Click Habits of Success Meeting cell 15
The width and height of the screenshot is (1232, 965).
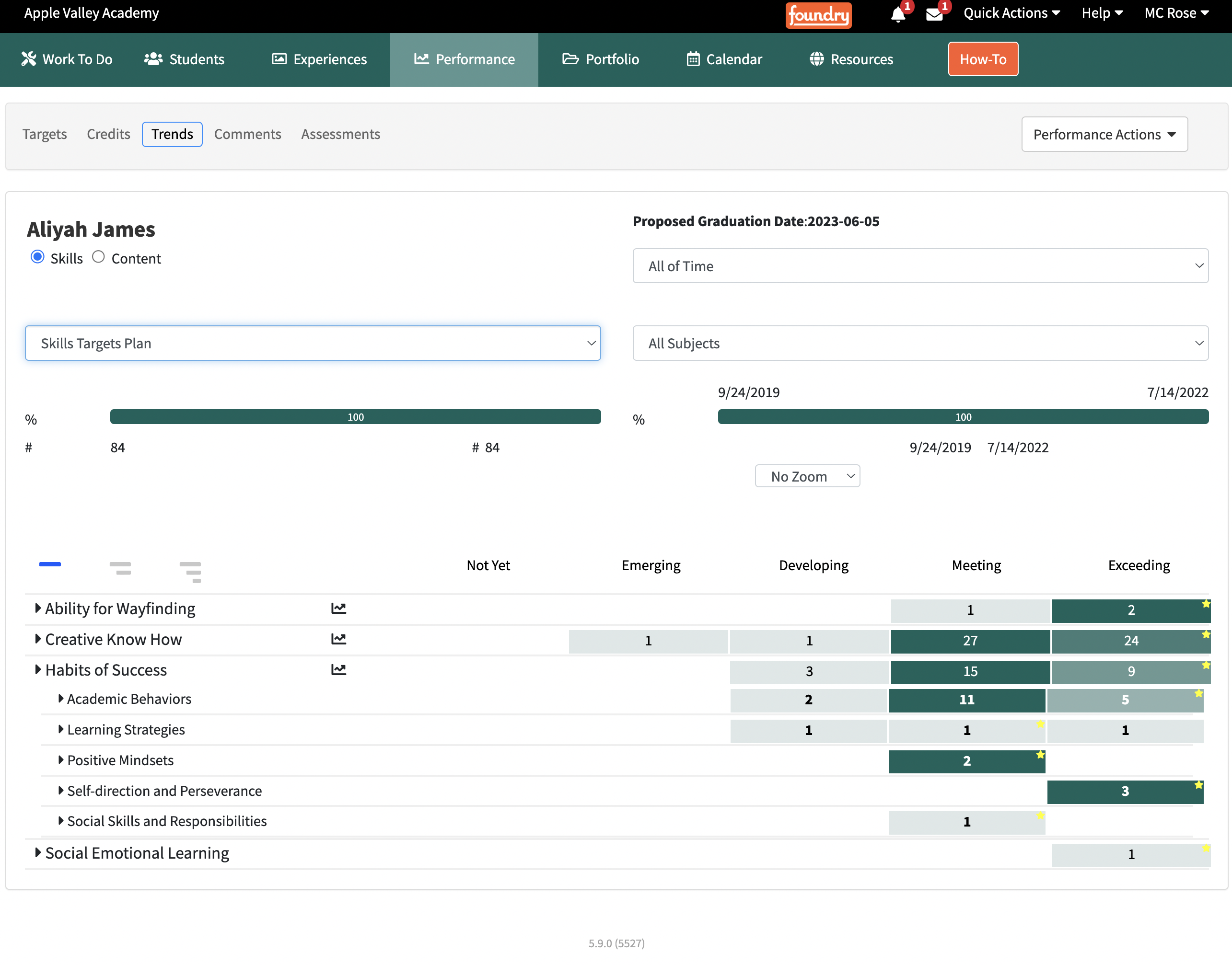pos(970,671)
